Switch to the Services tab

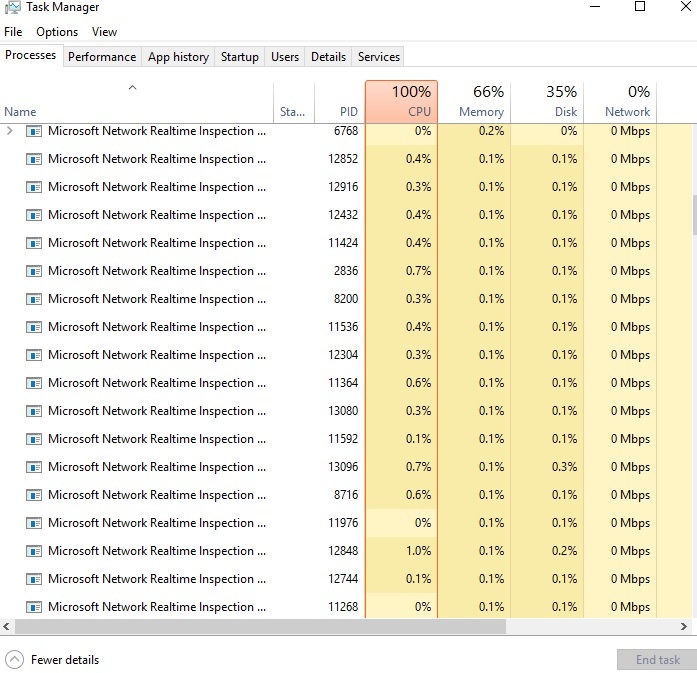(379, 57)
